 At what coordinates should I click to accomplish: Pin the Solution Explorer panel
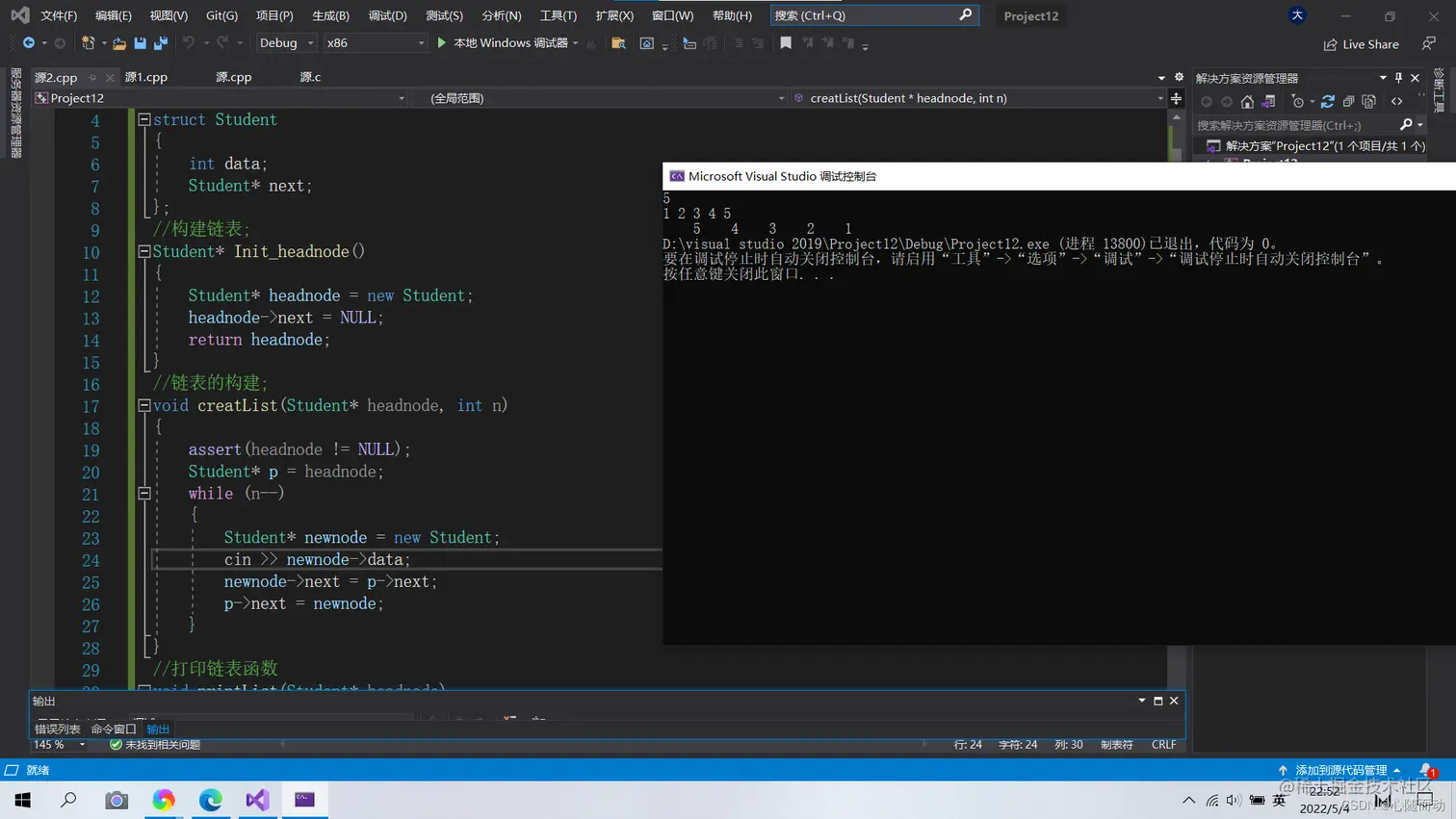pos(1398,78)
